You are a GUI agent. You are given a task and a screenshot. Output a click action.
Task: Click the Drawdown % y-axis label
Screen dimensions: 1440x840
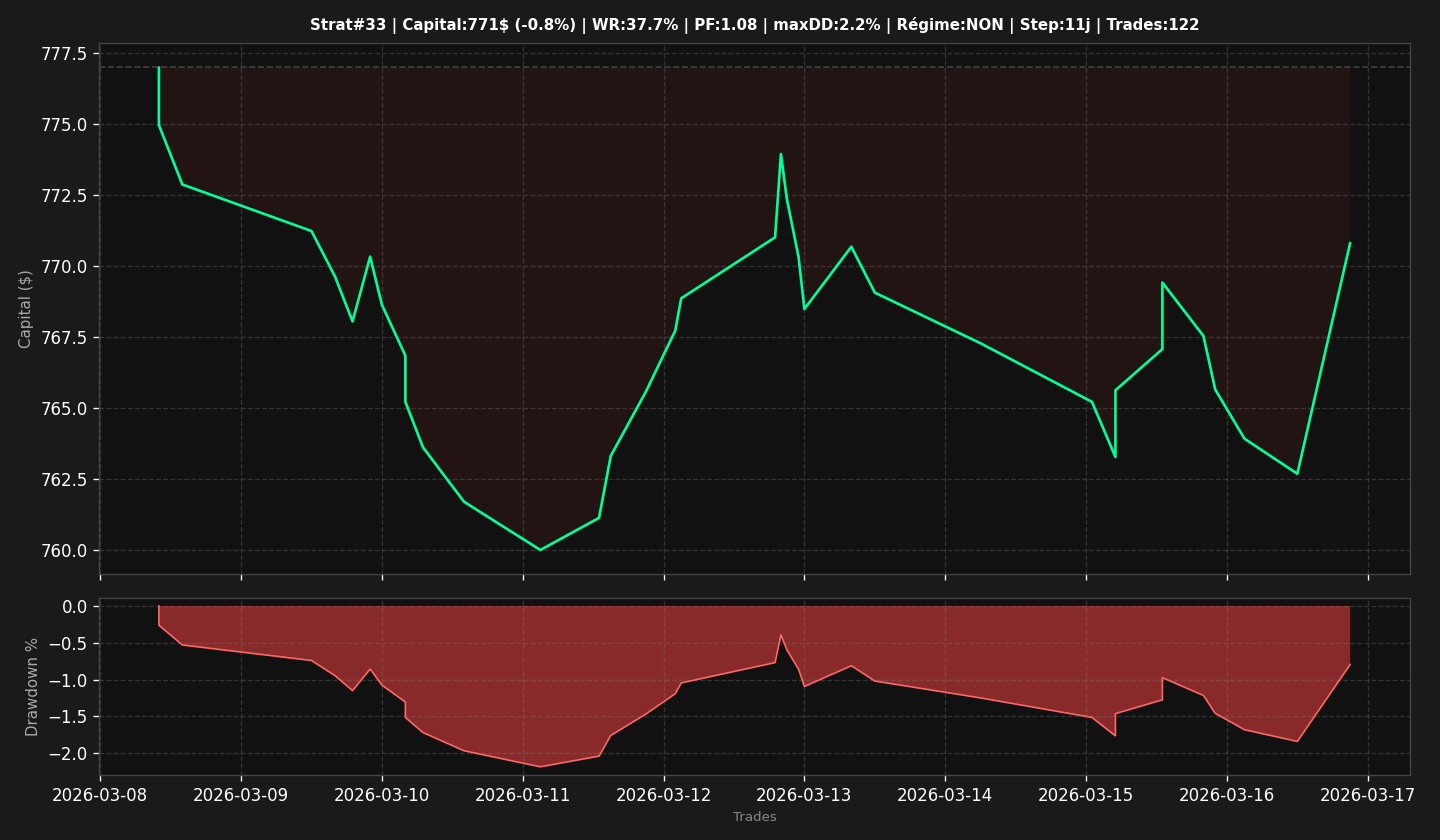click(32, 687)
